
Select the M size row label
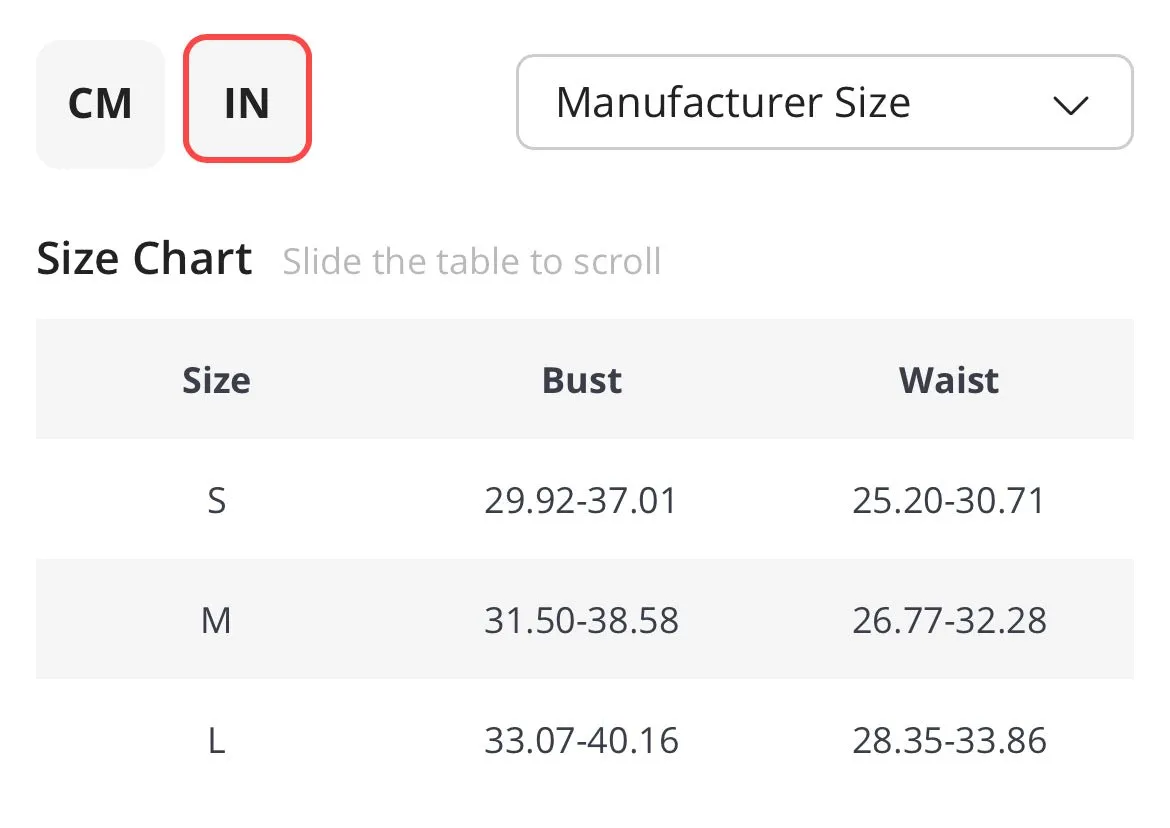(216, 620)
